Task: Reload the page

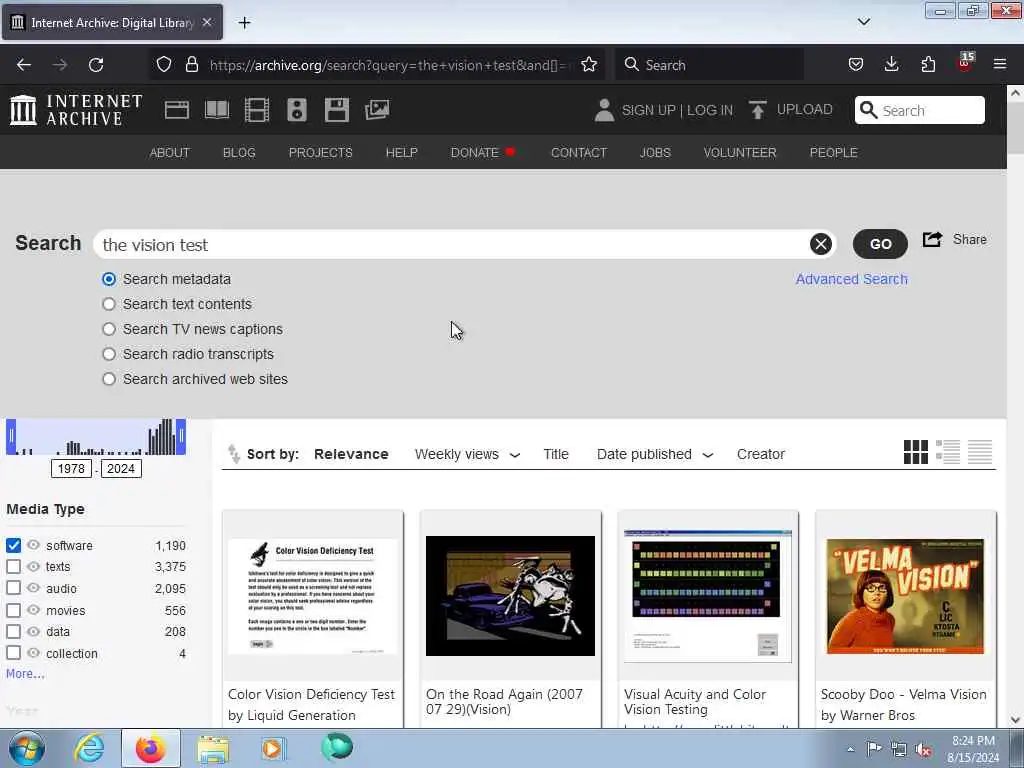Action: click(x=96, y=65)
